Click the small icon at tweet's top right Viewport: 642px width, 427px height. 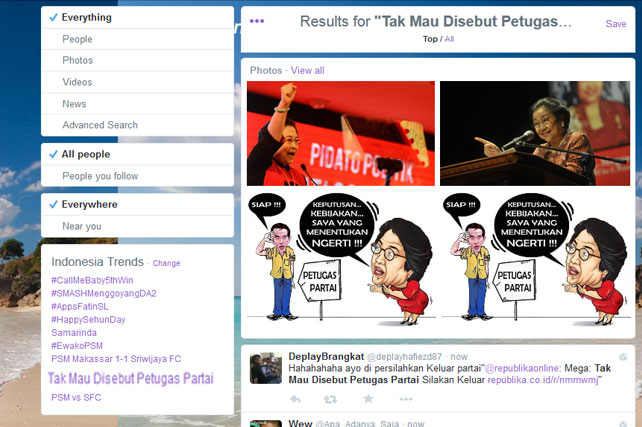tap(623, 357)
